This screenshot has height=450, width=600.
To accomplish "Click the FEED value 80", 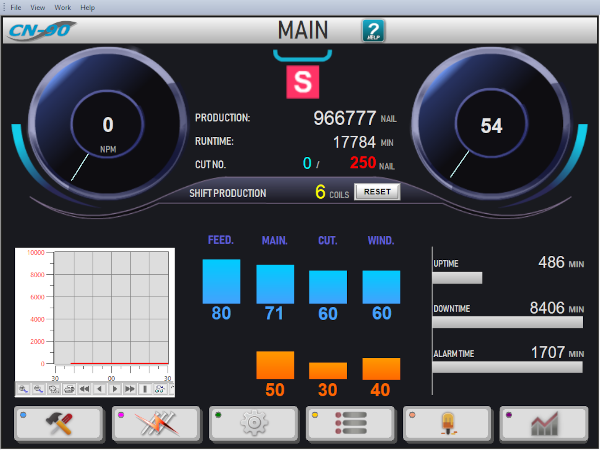I will [221, 313].
